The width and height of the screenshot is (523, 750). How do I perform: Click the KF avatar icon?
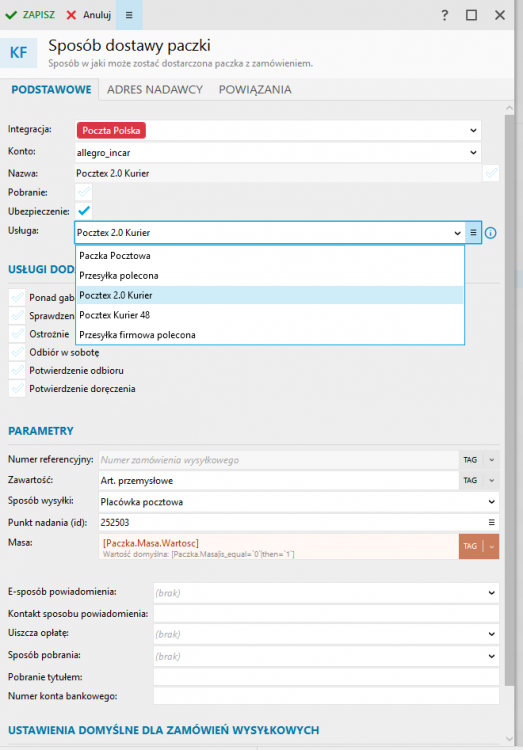click(19, 53)
